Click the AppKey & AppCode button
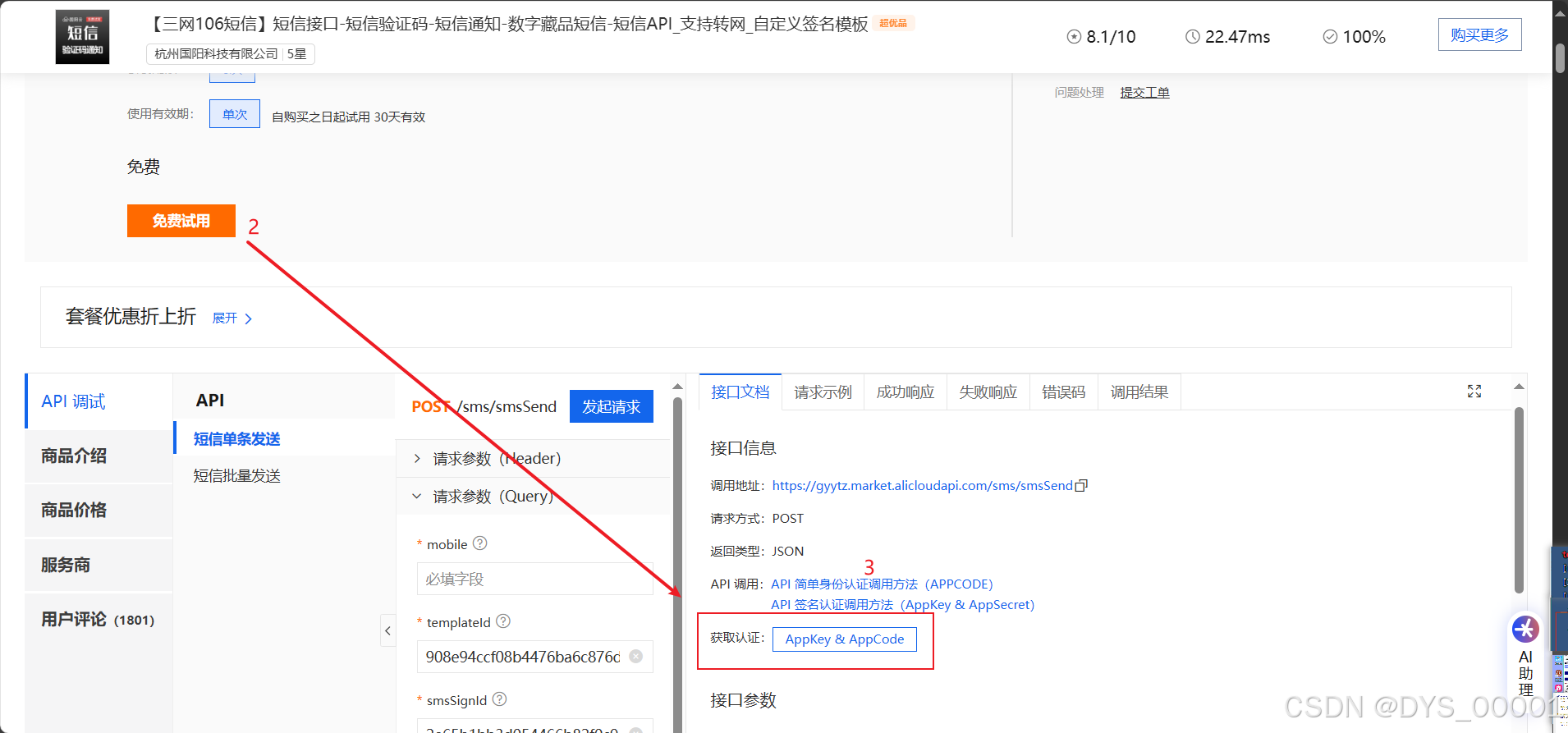This screenshot has width=1568, height=733. point(845,639)
